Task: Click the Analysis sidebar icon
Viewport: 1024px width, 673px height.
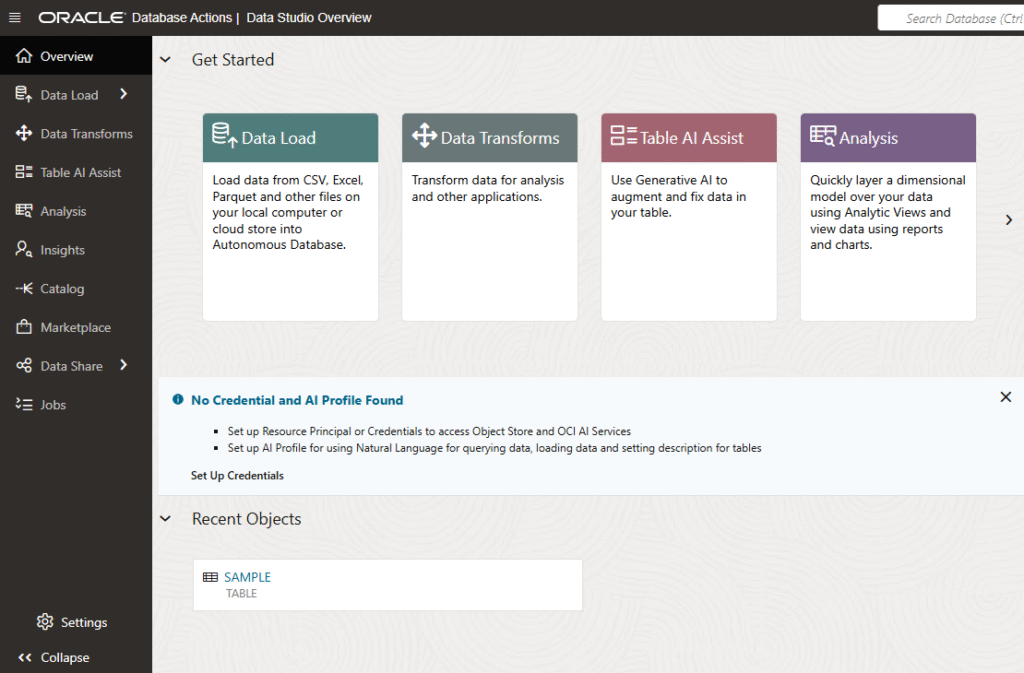Action: 24,211
